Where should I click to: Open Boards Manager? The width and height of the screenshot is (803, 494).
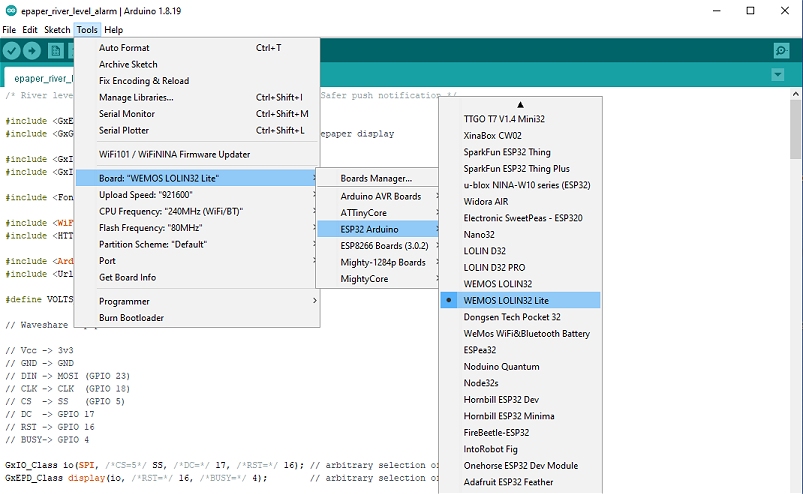(x=376, y=179)
